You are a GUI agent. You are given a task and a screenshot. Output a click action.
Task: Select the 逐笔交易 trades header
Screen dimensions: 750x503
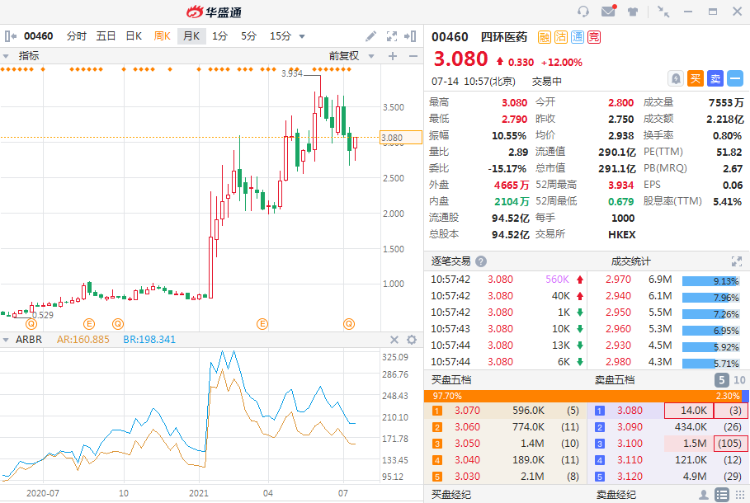tap(451, 262)
